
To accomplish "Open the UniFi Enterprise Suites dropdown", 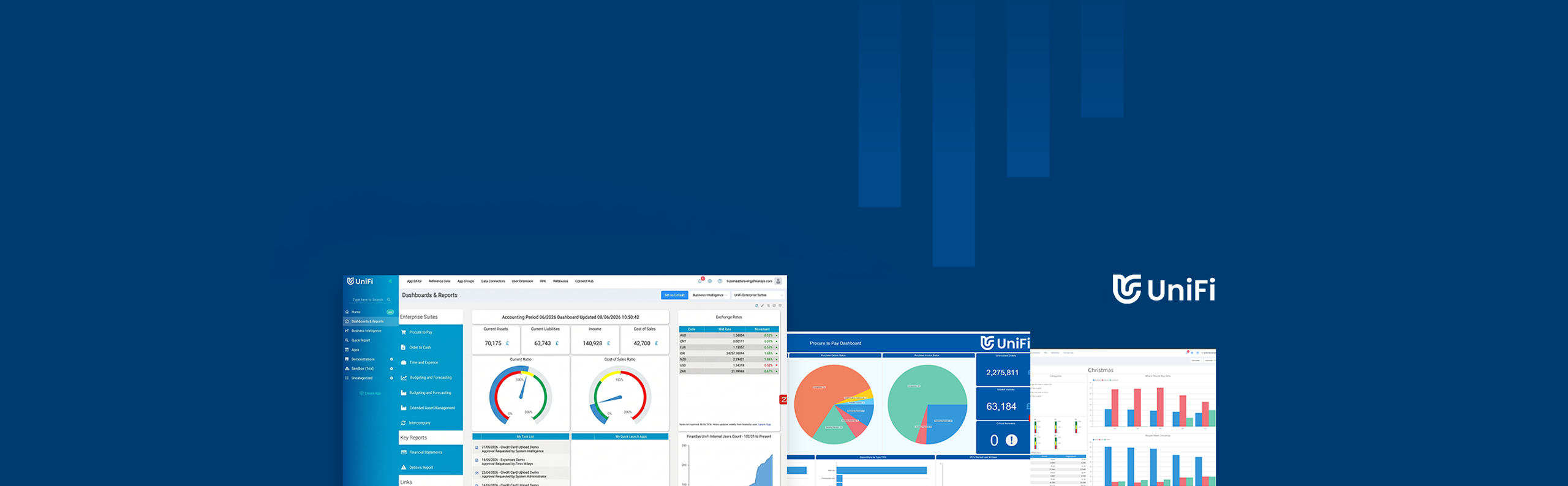I will coord(758,295).
